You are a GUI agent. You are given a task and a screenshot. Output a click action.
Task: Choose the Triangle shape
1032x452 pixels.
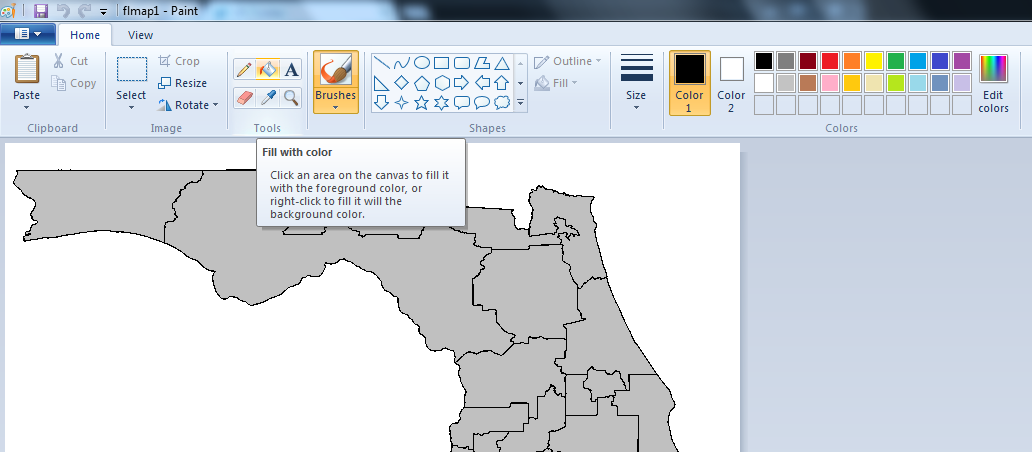(502, 63)
